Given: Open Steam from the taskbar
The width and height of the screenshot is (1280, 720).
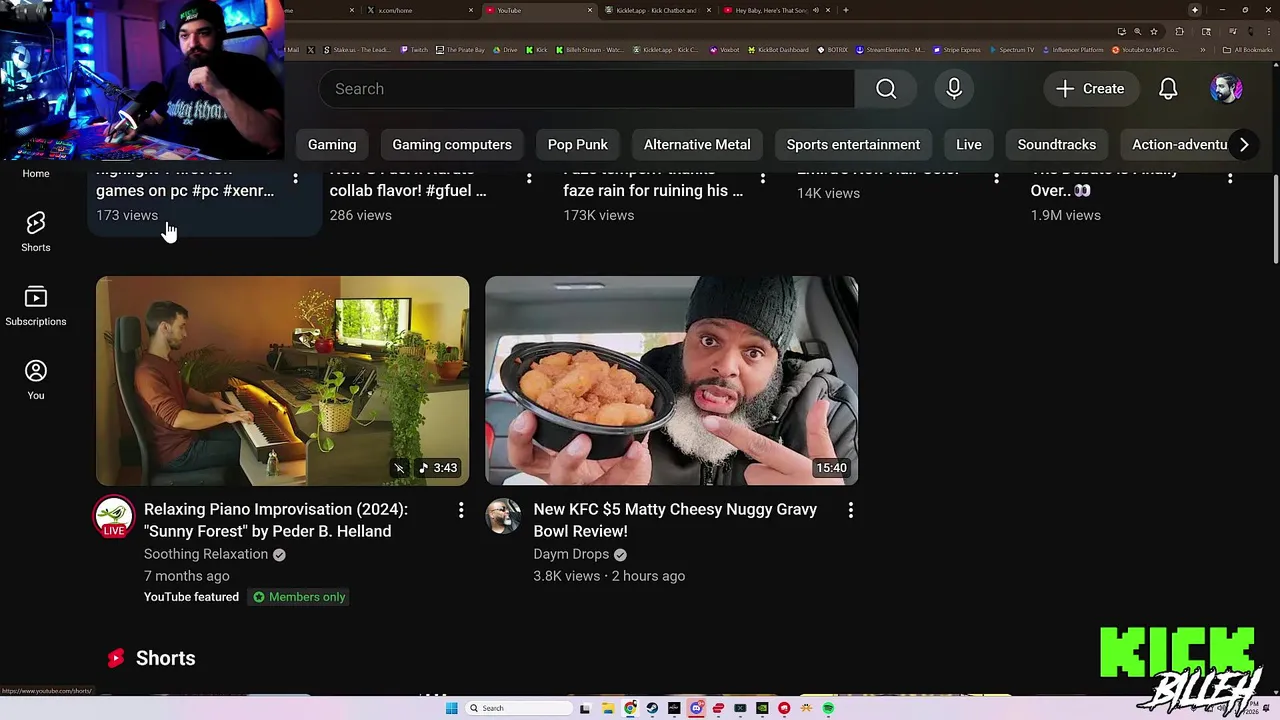Looking at the screenshot, I should [x=652, y=708].
